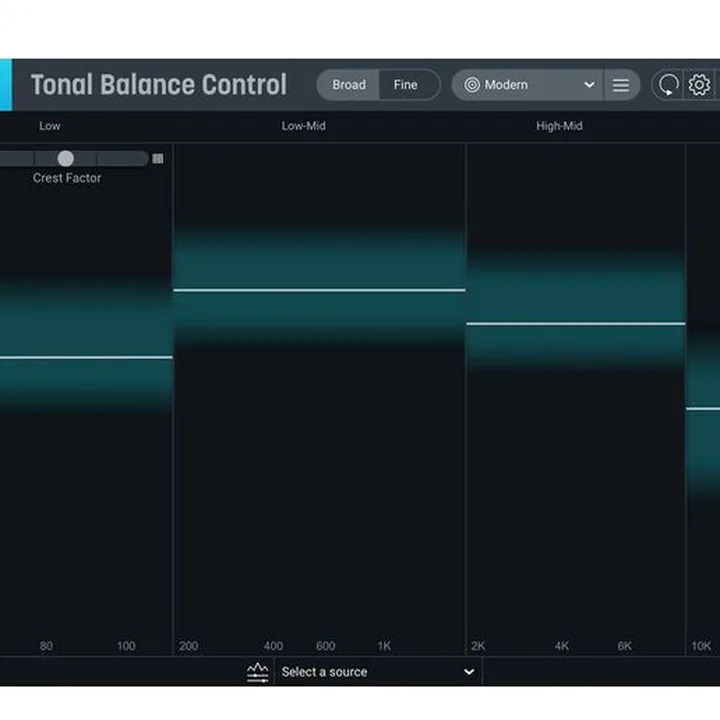This screenshot has width=720, height=720.
Task: Click the Low-Mid band level line
Action: tap(320, 290)
